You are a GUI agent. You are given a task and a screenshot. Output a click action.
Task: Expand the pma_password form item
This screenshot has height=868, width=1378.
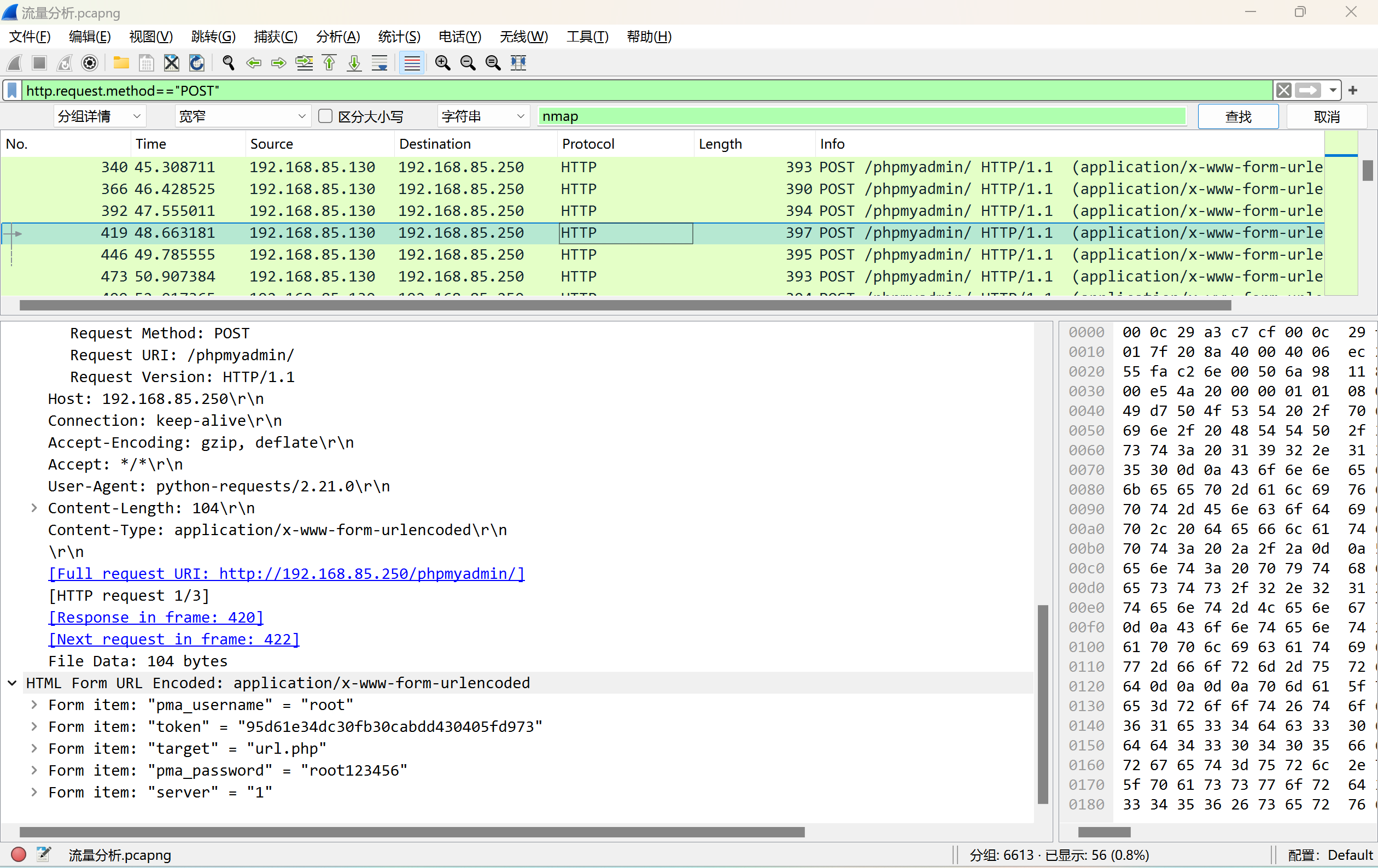pyautogui.click(x=34, y=770)
